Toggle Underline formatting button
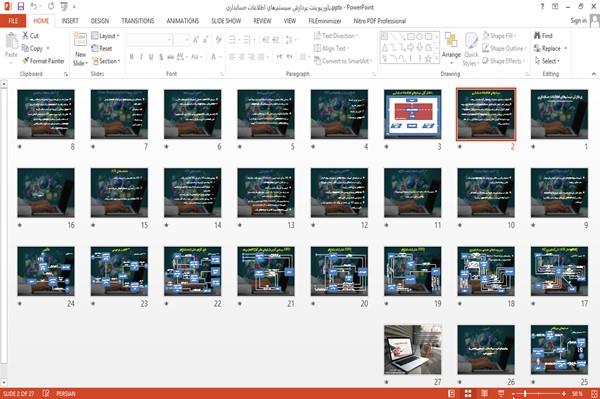Viewport: 600px width, 399px height. [x=151, y=57]
